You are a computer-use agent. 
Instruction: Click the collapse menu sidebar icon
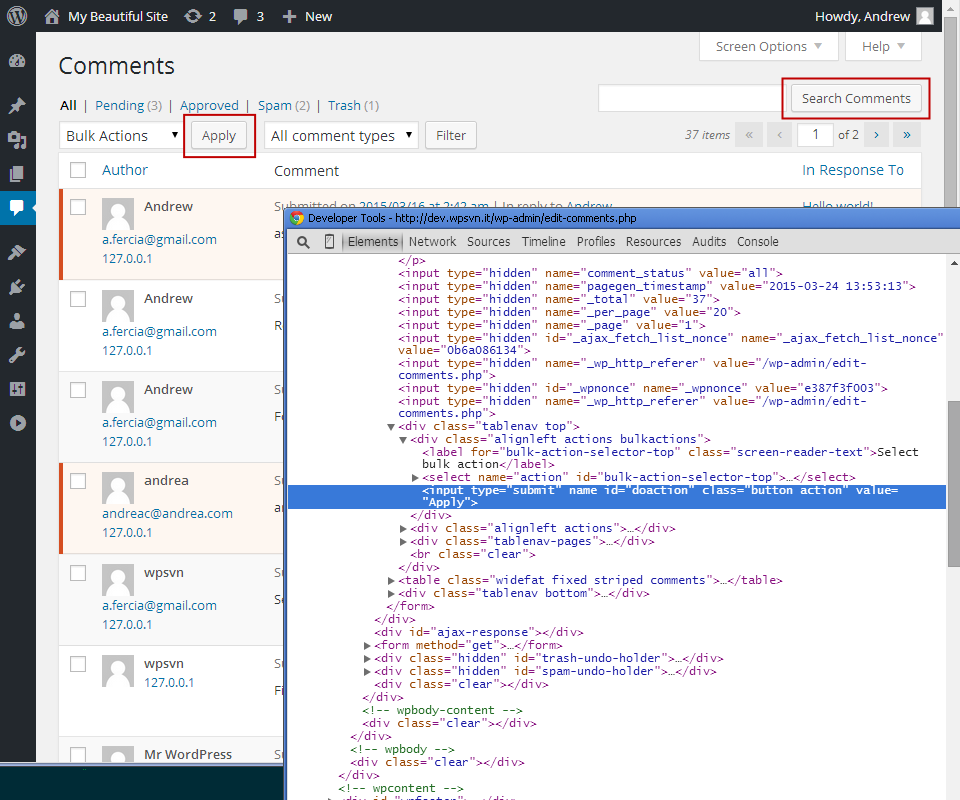tap(18, 423)
